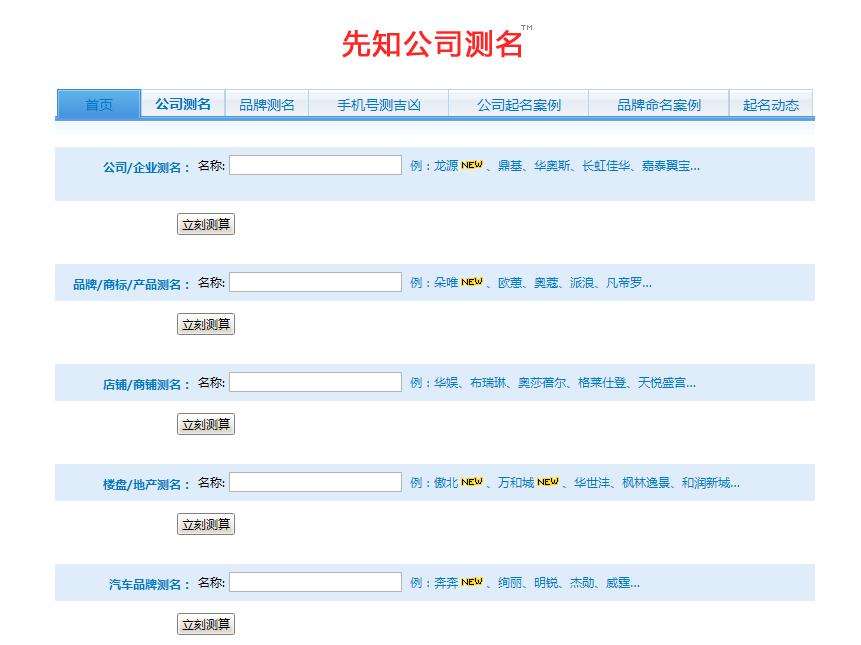Open 公司起名案例 tab
Viewport: 861px width, 645px height.
pos(518,104)
